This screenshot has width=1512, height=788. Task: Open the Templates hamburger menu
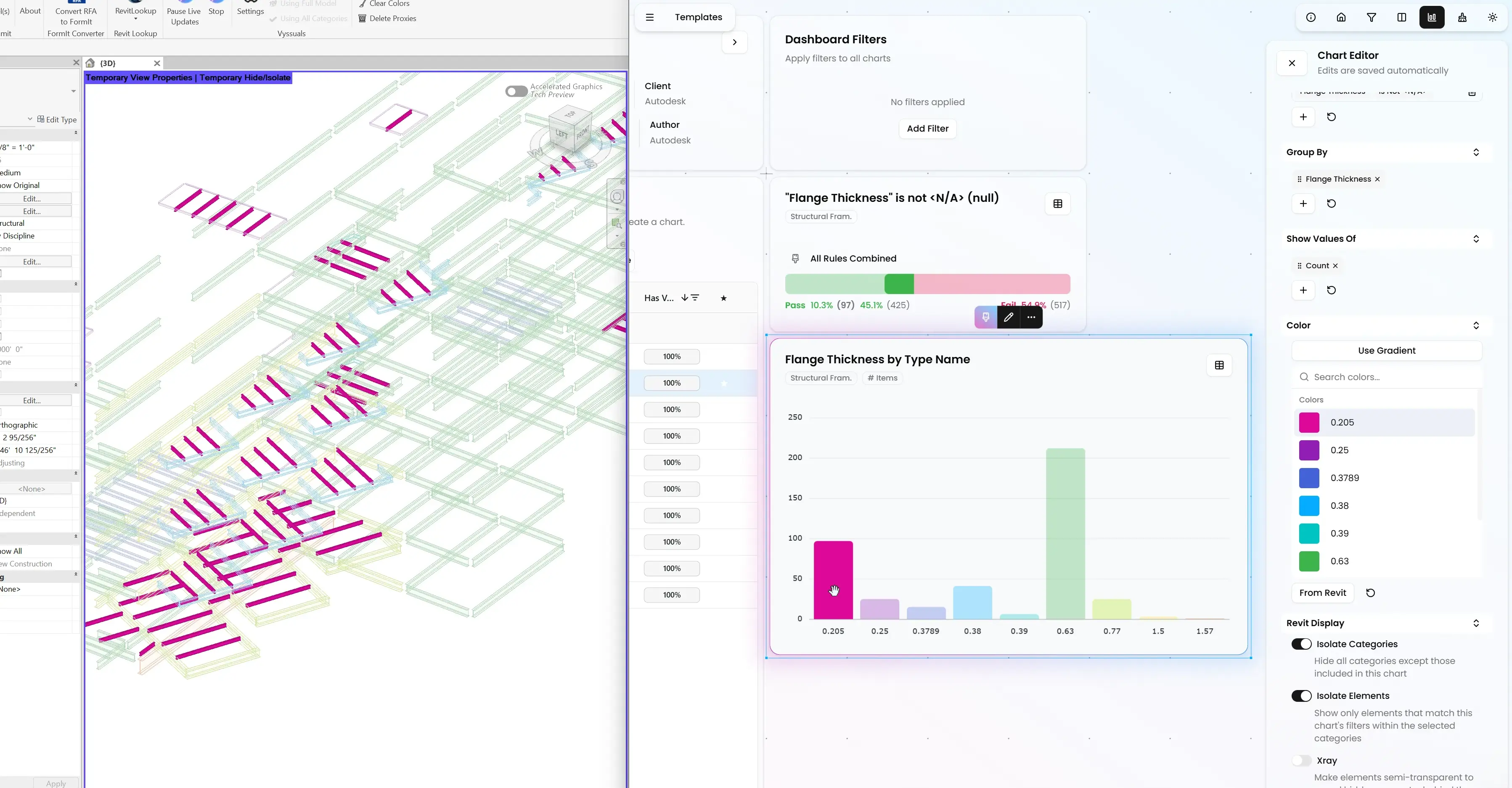(x=650, y=18)
